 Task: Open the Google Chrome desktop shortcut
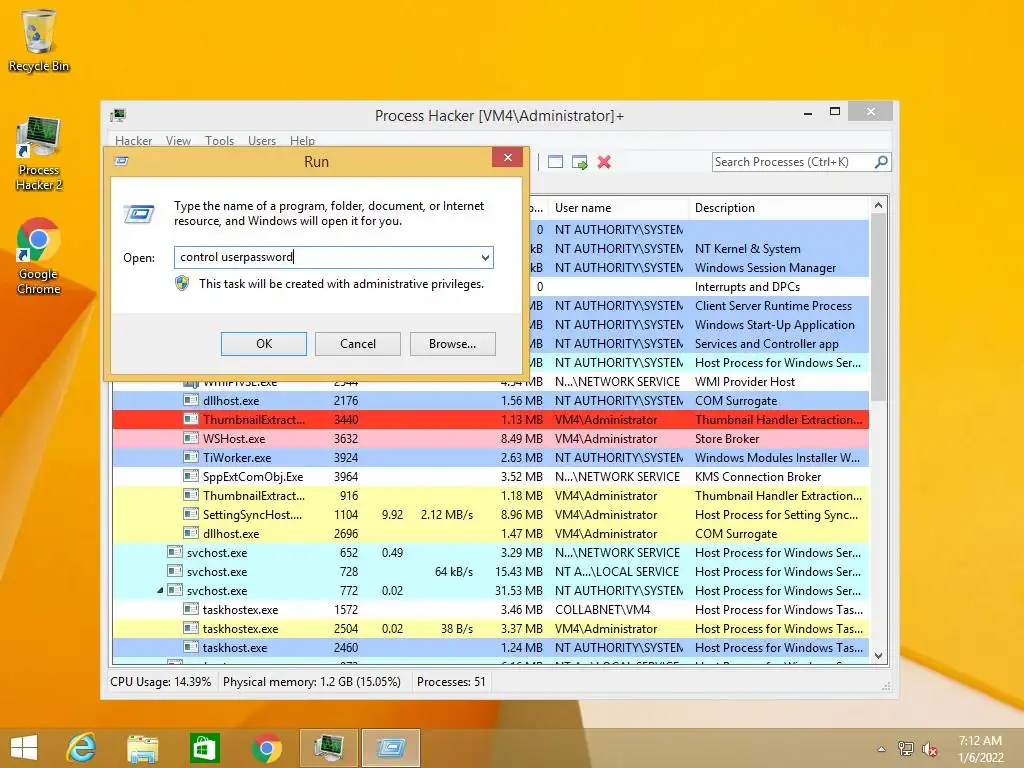39,256
